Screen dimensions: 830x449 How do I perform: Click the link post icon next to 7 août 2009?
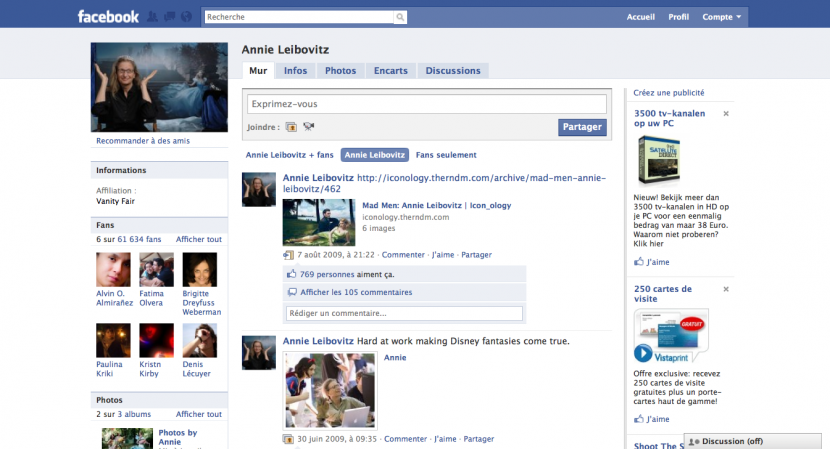[x=288, y=255]
